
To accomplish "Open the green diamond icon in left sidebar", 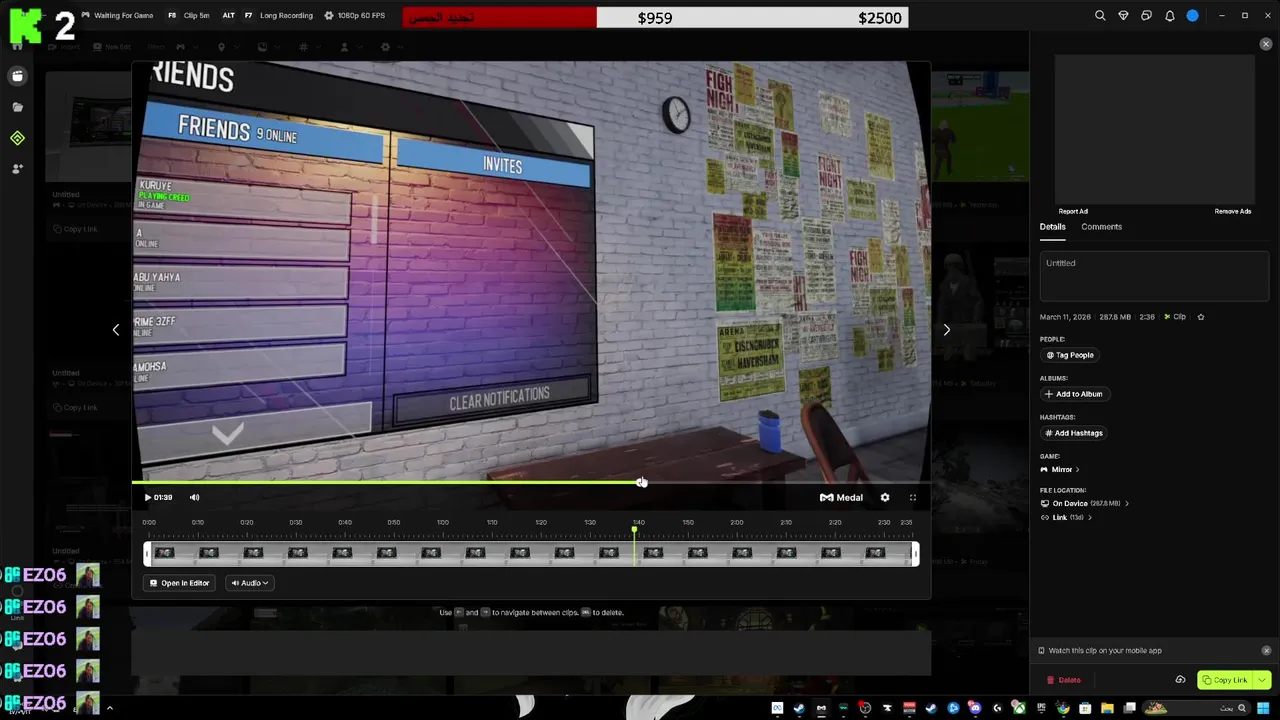I will click(x=17, y=138).
